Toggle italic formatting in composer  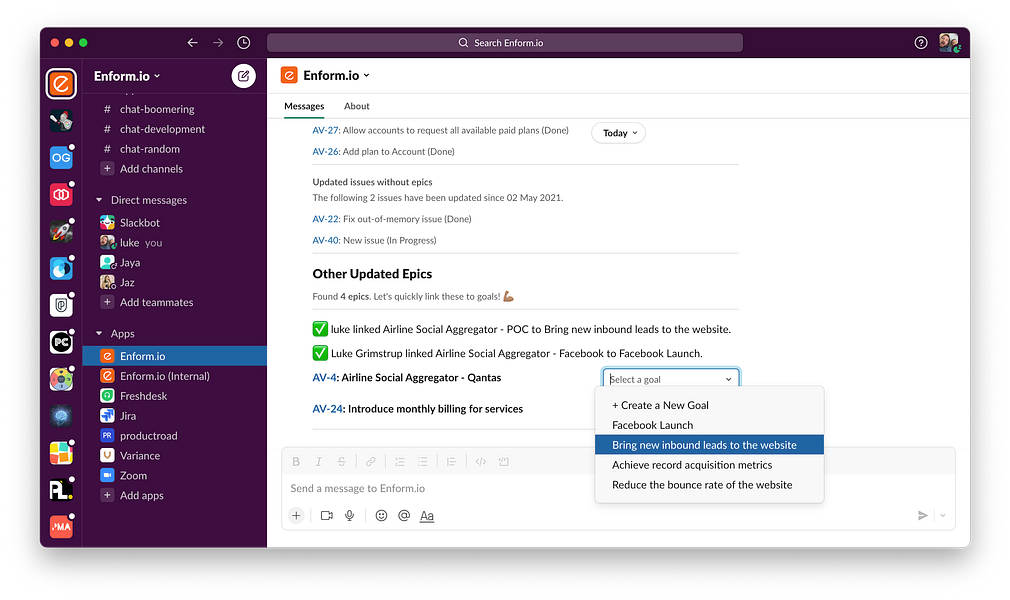pos(318,461)
